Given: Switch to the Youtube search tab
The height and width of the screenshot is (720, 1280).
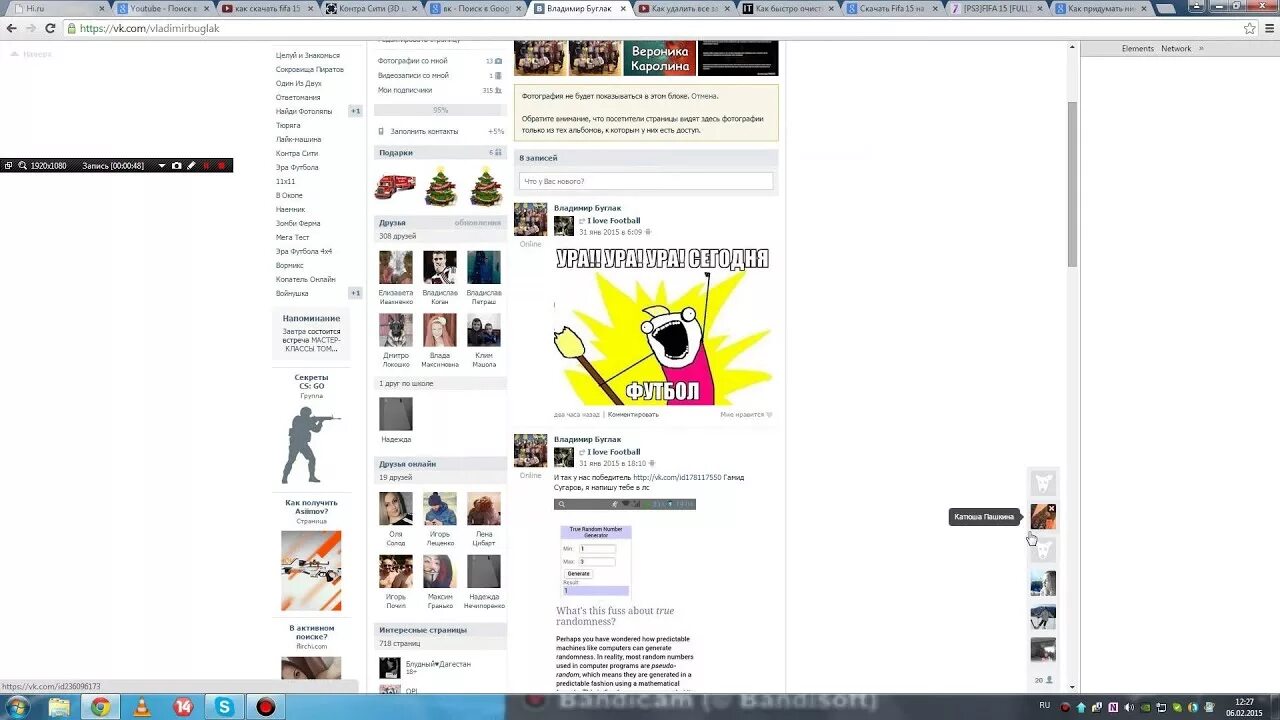Looking at the screenshot, I should [x=162, y=8].
